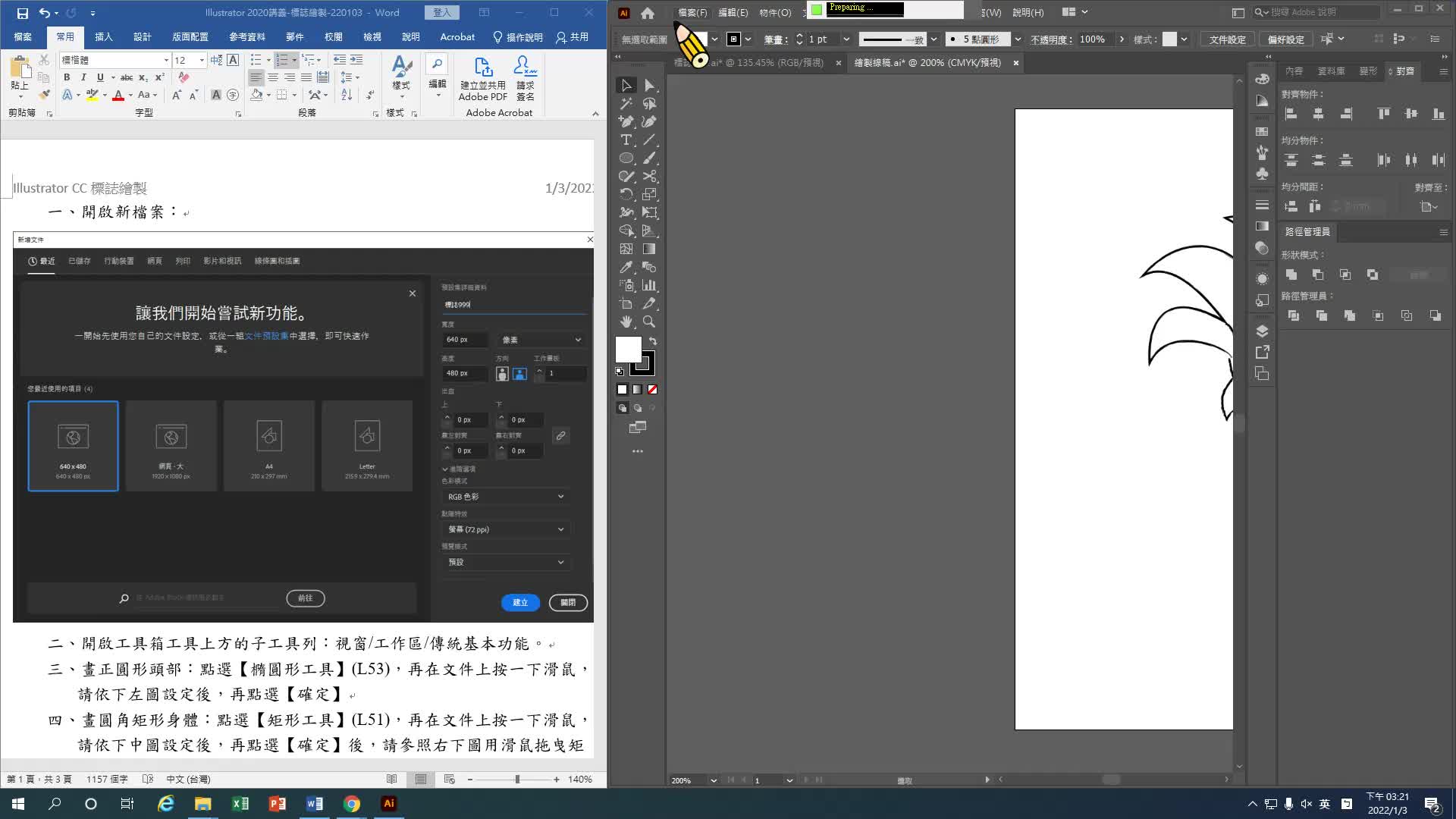Select the Lasso tool
Screen dimensions: 1456x819
[649, 104]
